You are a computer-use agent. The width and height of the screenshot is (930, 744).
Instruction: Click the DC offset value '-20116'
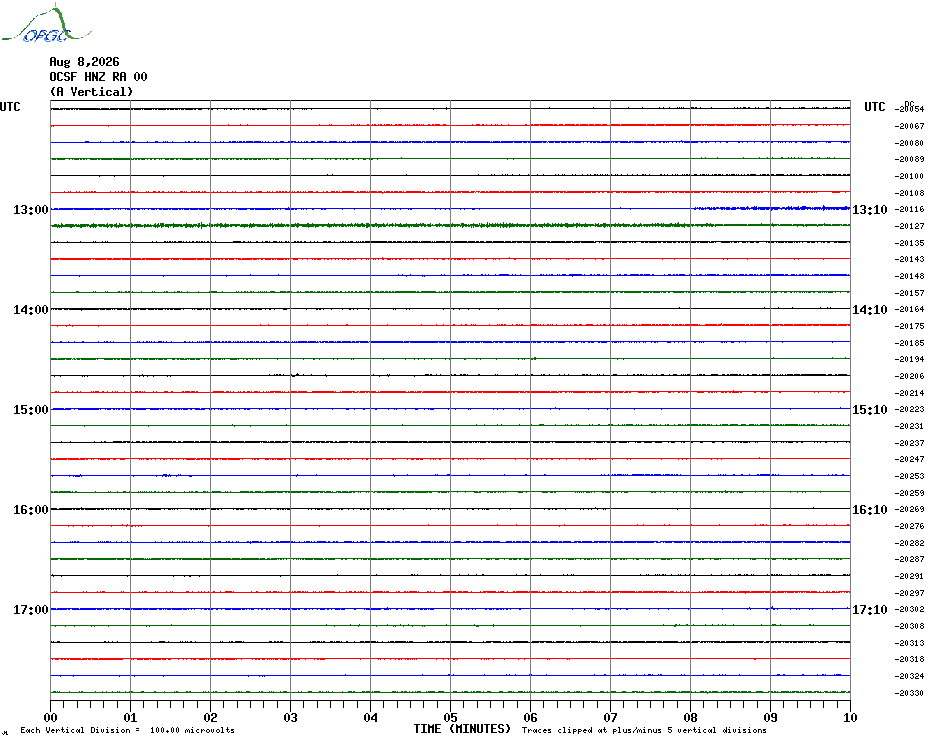coord(909,209)
